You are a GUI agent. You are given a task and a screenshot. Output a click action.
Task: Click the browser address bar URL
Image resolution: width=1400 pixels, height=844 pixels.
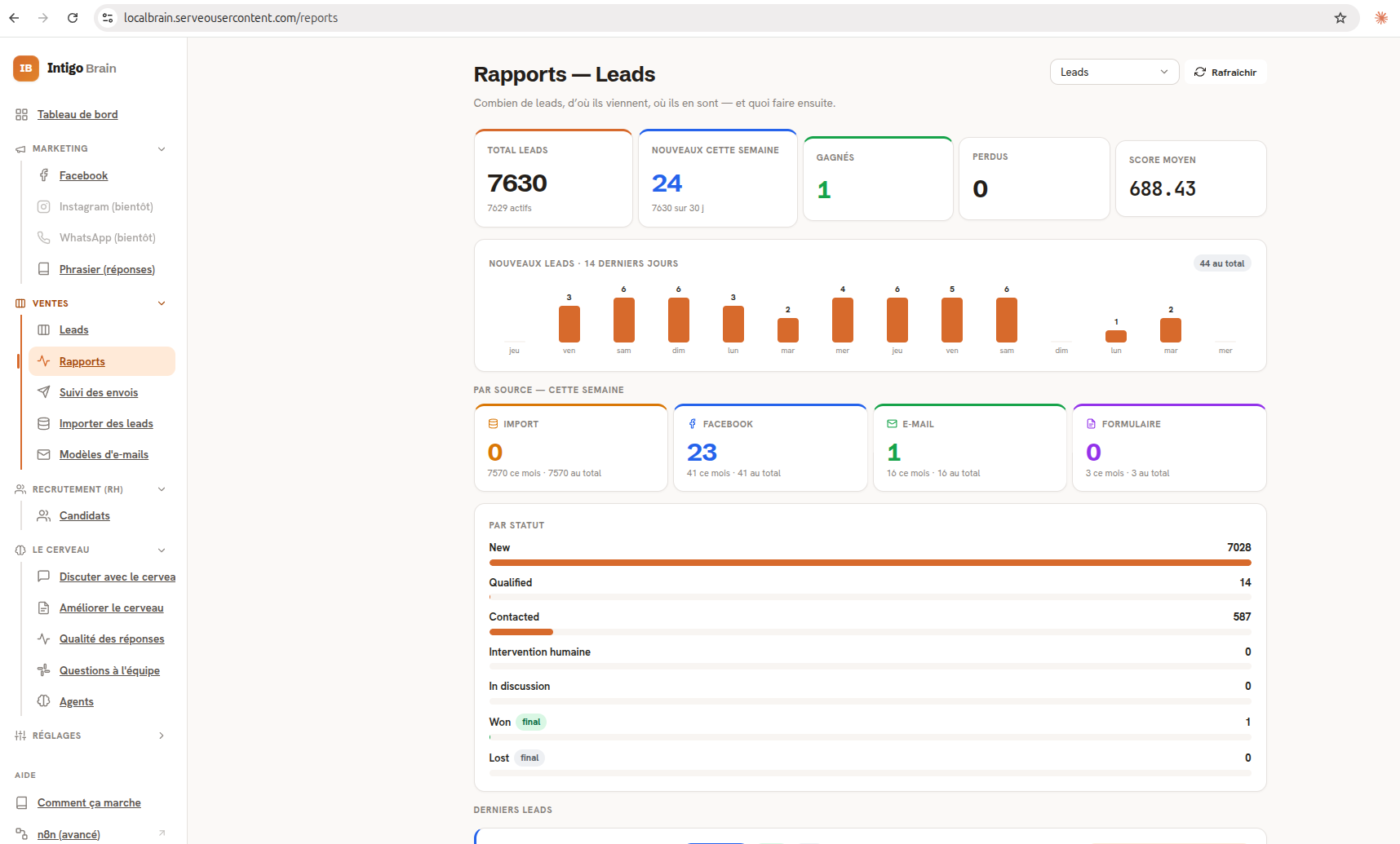(x=231, y=18)
